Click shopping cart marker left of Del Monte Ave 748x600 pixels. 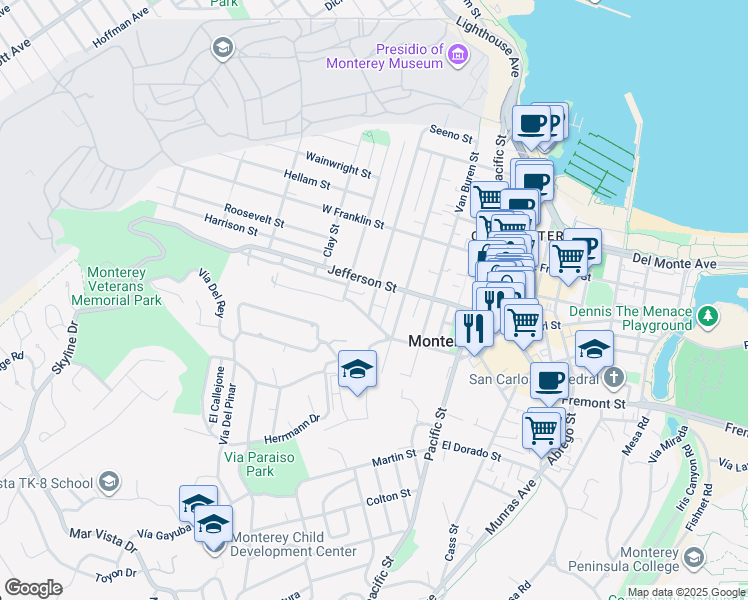click(568, 261)
